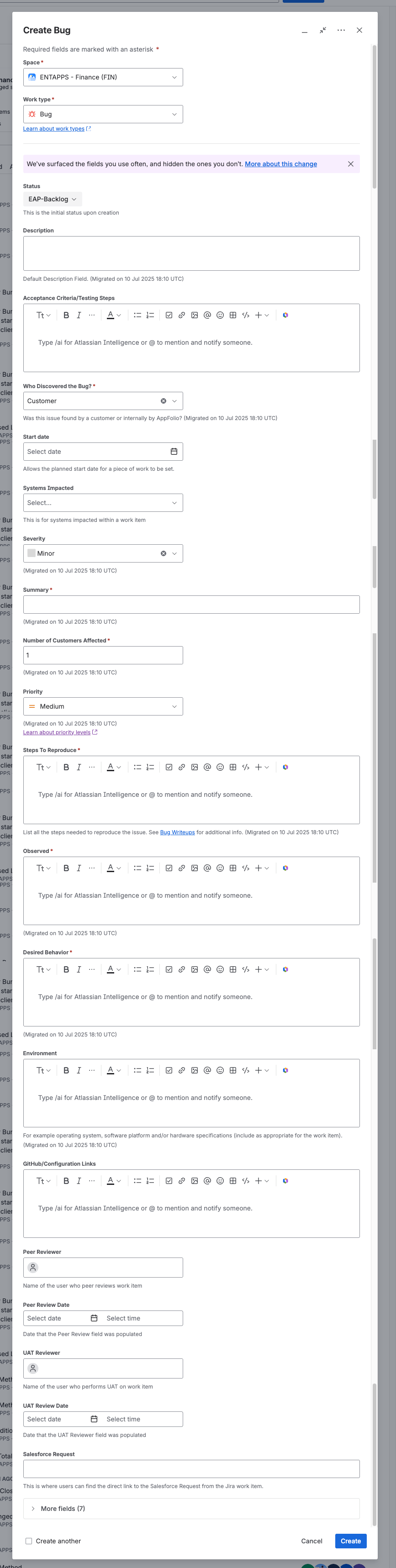Toggle bullet list in Environment editor
The width and height of the screenshot is (396, 1568).
137,1070
